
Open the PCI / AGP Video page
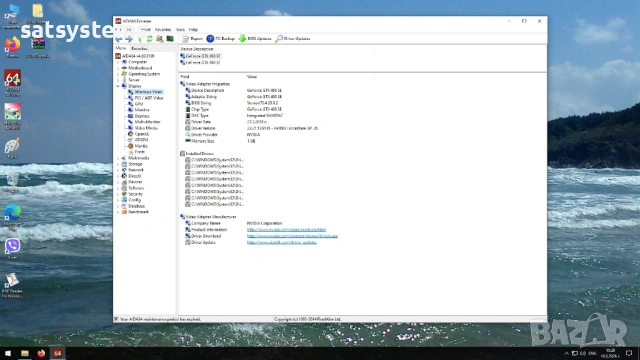(x=146, y=98)
